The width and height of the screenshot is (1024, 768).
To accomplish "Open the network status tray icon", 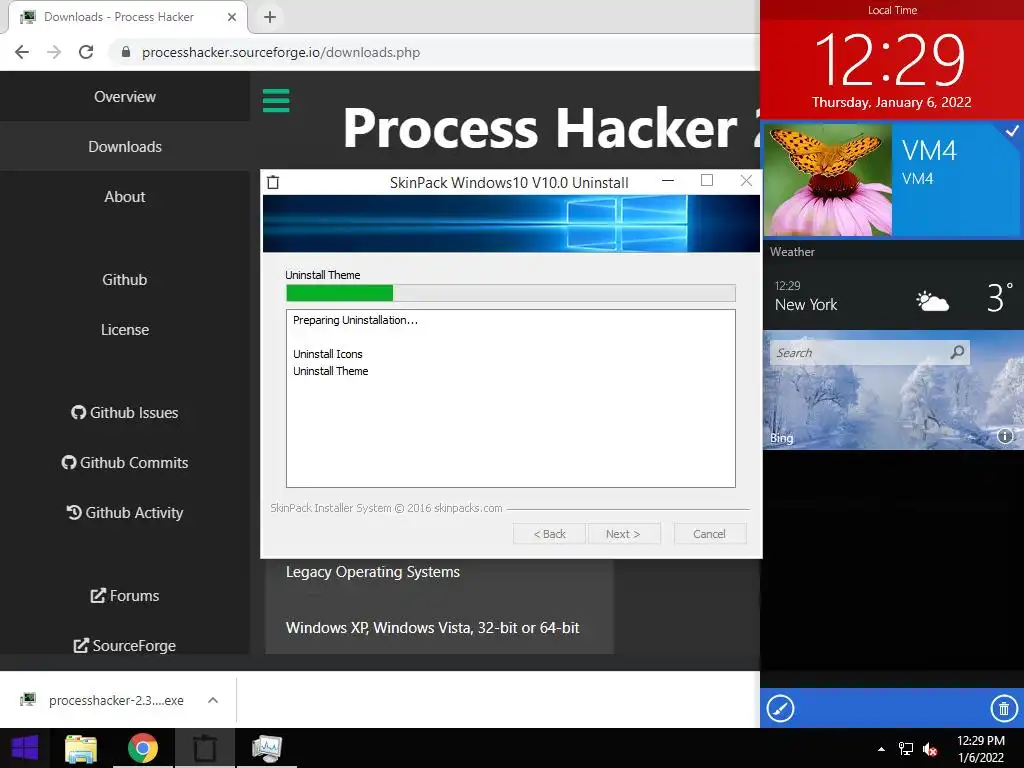I will coord(906,749).
